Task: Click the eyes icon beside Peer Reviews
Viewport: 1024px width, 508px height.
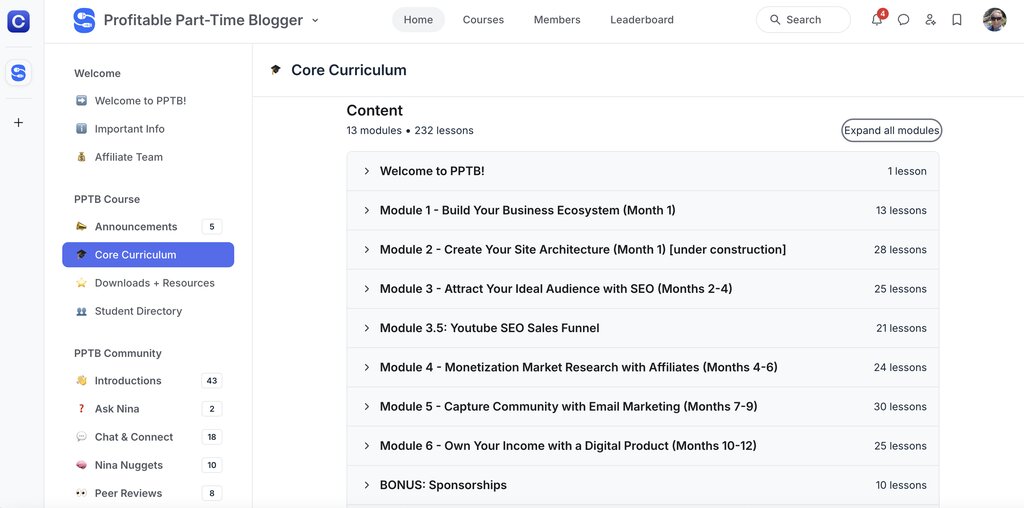Action: [81, 493]
